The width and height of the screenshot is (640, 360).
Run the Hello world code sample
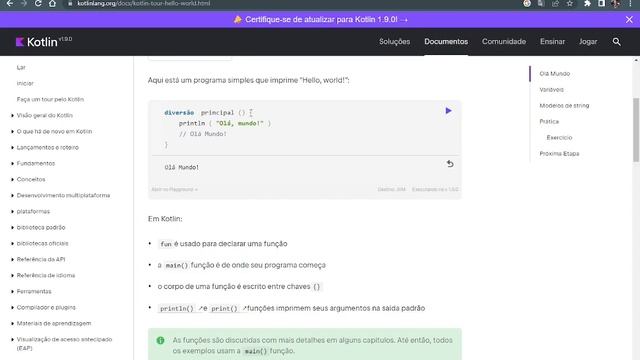point(448,111)
